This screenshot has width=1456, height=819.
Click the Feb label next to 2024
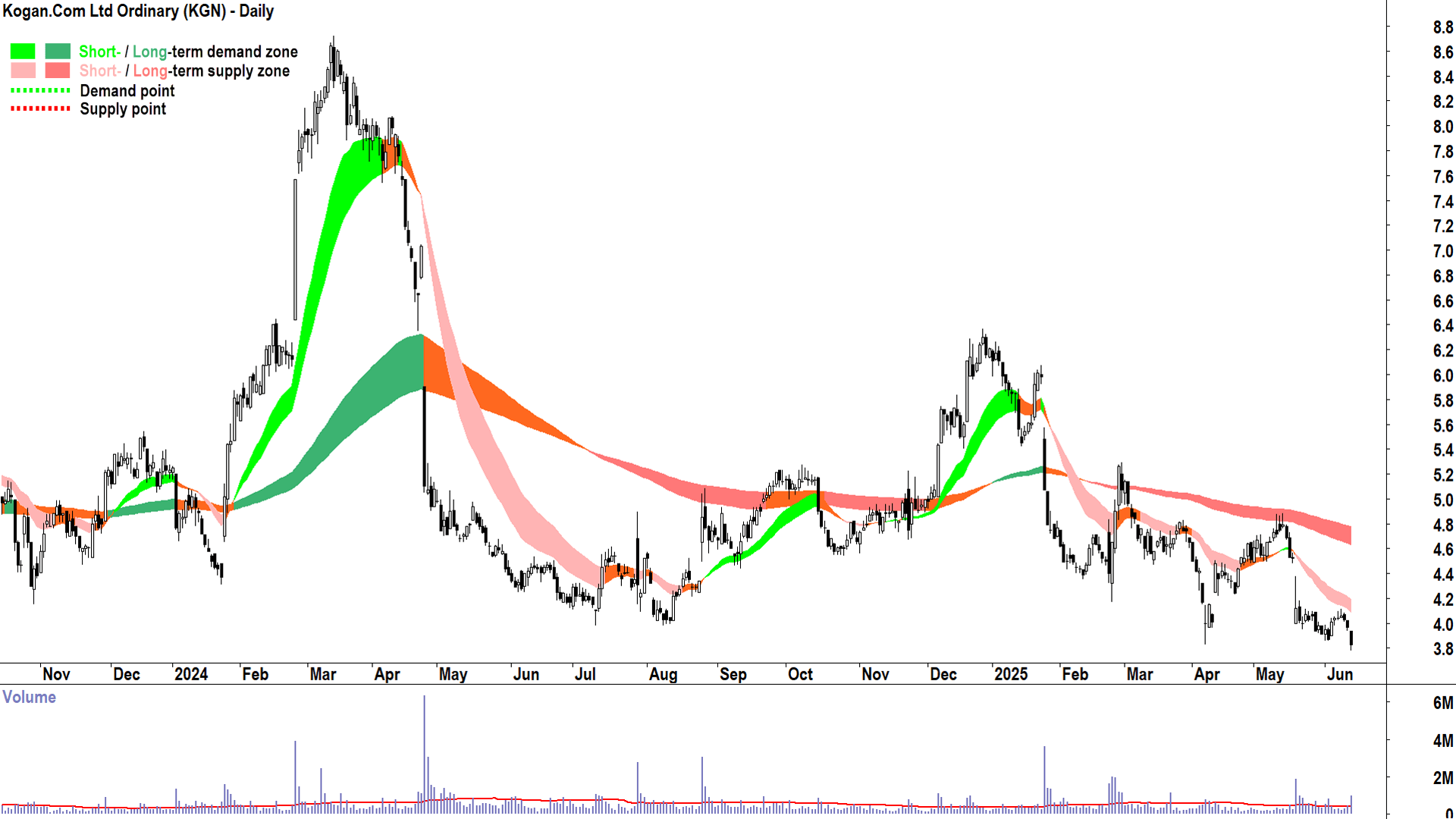click(255, 674)
